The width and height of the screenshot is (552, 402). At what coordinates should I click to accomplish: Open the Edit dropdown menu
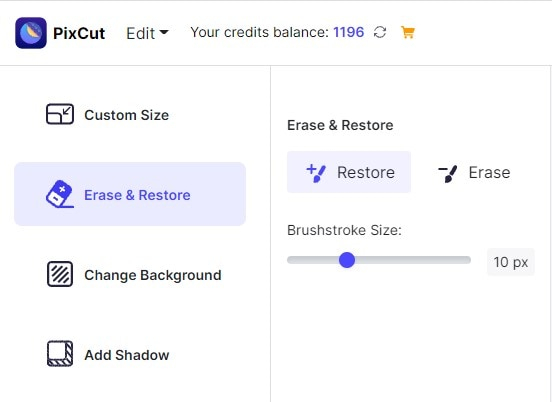pos(147,33)
